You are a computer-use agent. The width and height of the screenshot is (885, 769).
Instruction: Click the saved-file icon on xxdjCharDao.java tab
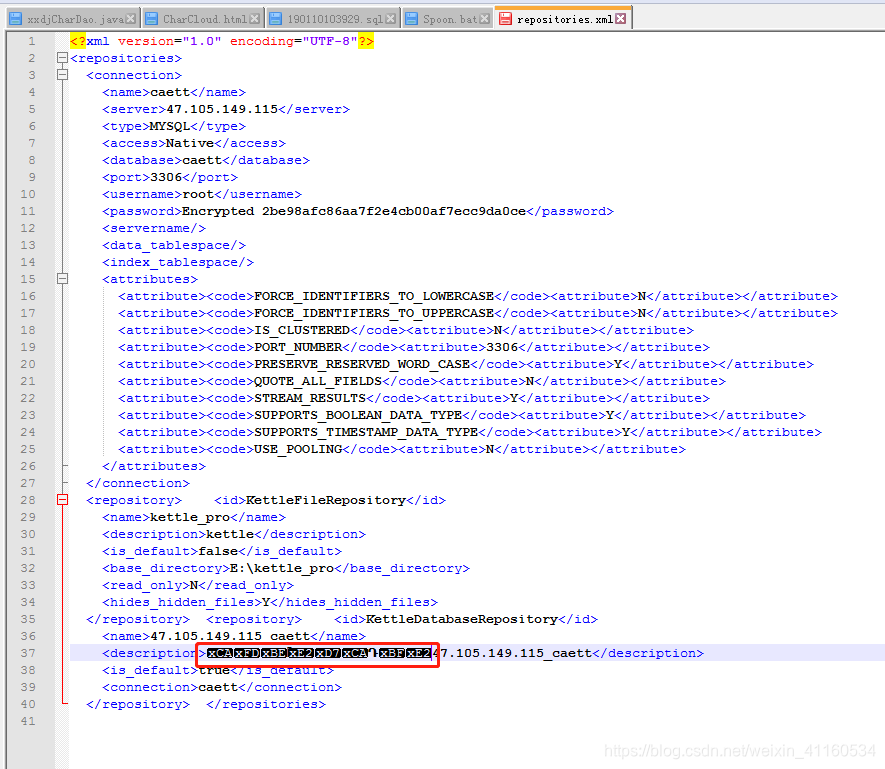tap(16, 19)
